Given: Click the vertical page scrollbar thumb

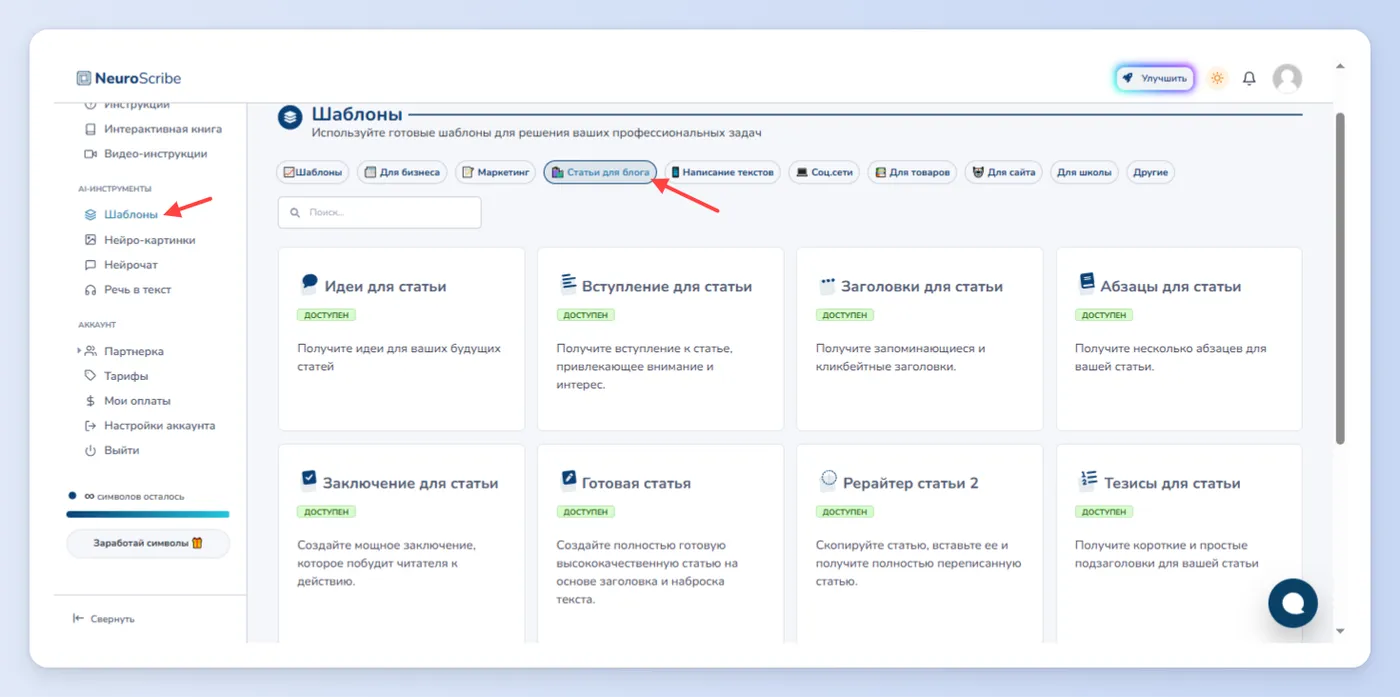Looking at the screenshot, I should pos(1340,277).
